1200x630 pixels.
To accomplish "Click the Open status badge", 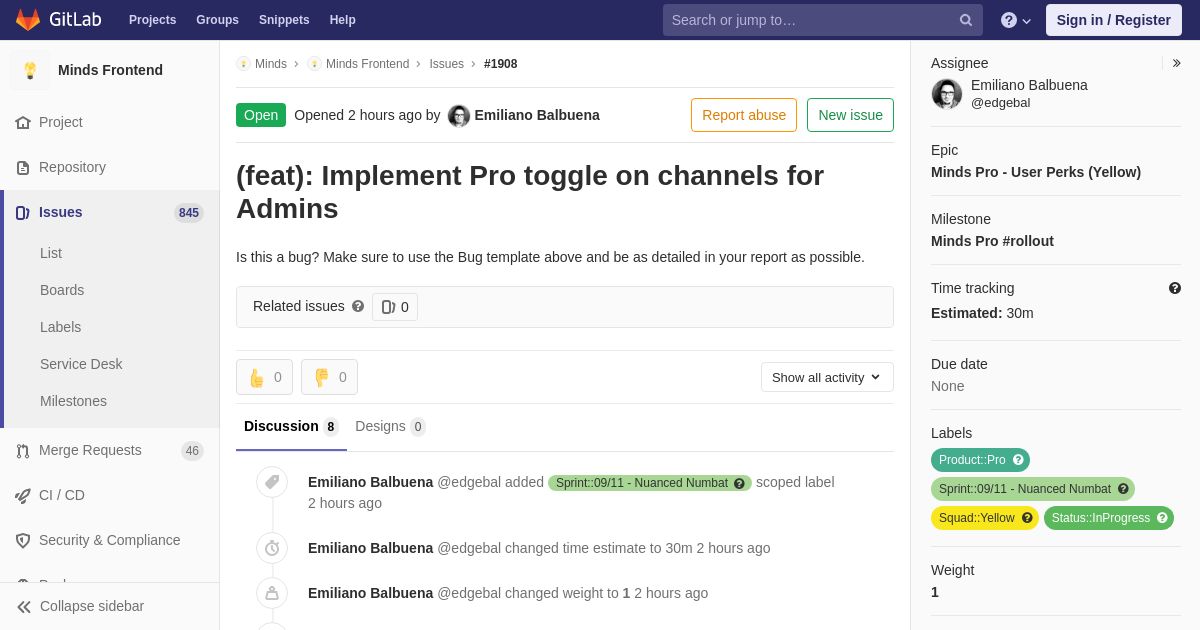I will click(261, 115).
